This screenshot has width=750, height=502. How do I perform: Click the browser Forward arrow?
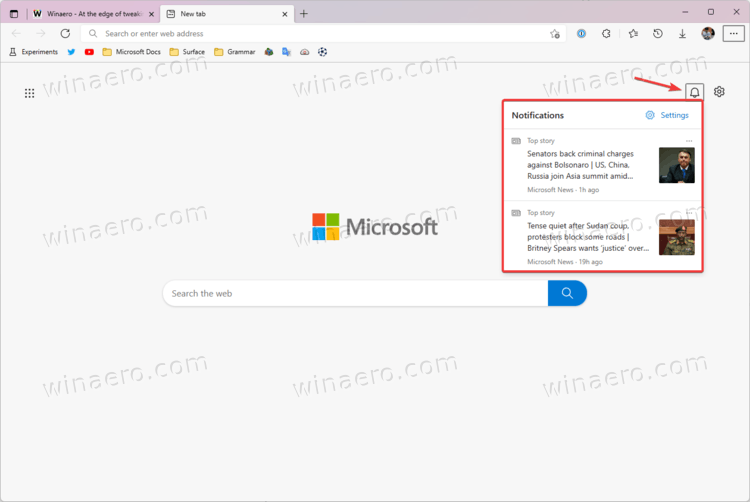click(41, 33)
